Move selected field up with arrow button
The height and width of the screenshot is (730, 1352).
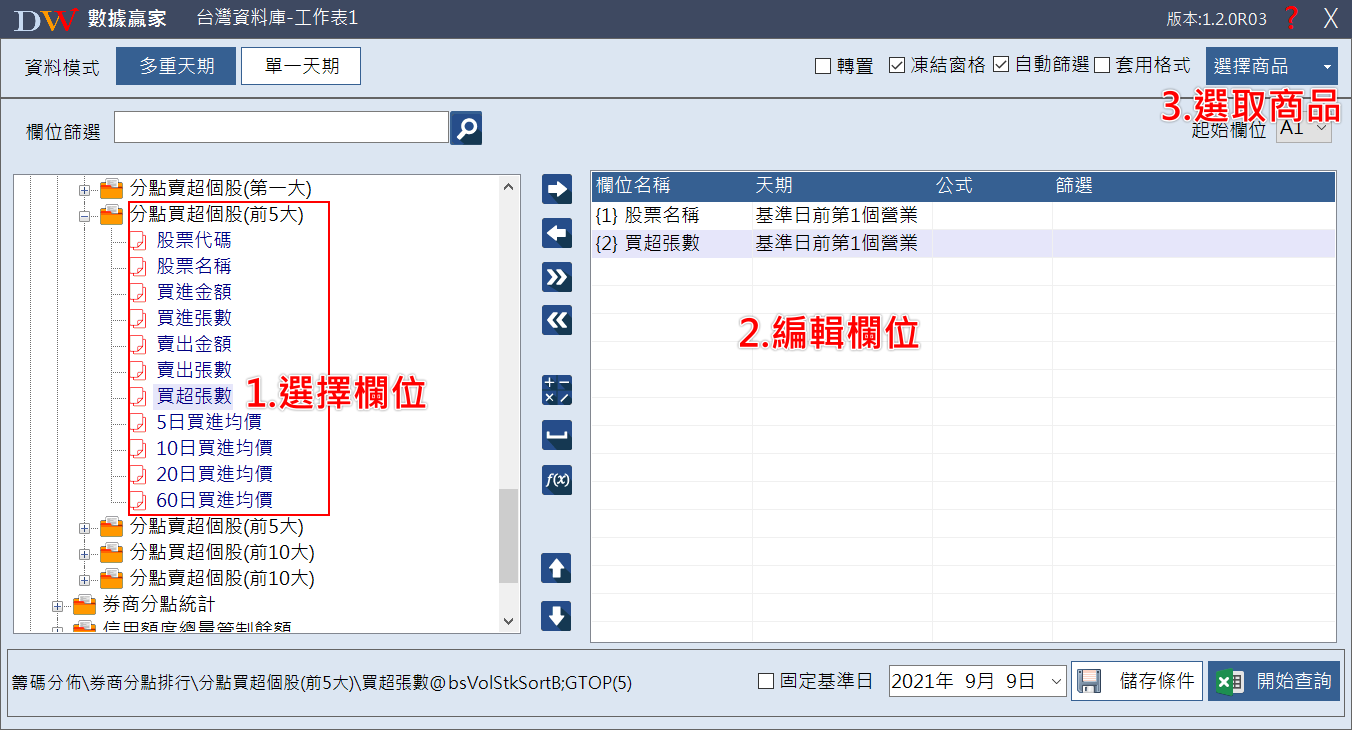click(x=556, y=569)
